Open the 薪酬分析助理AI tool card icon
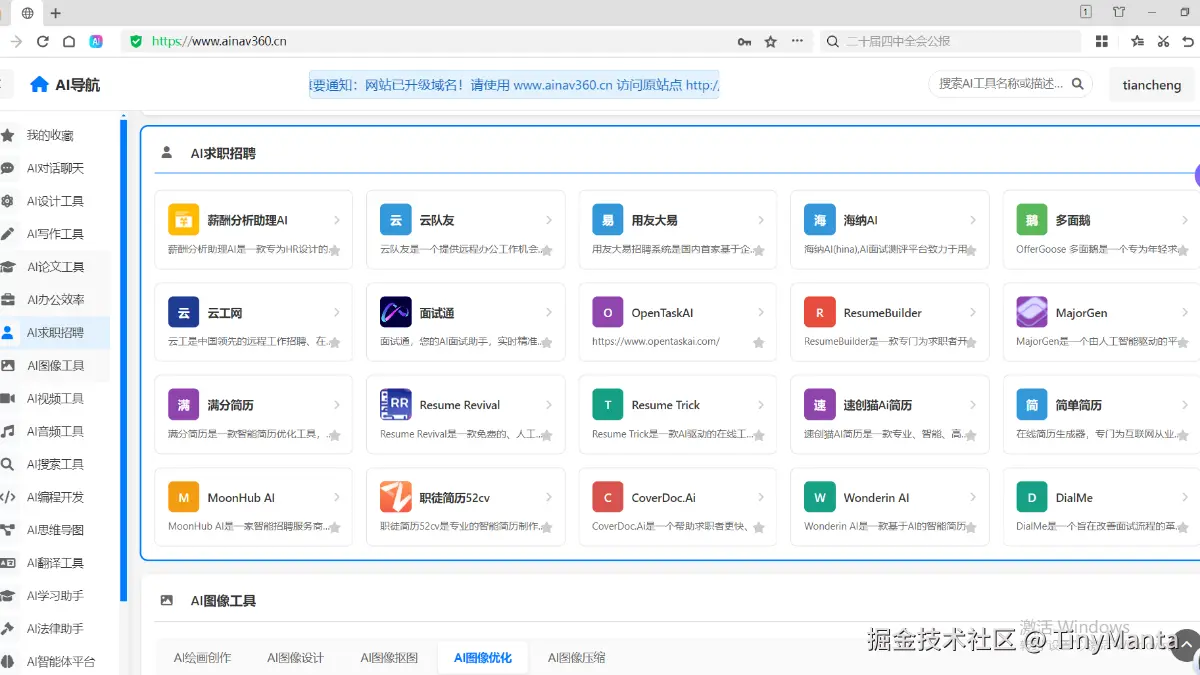Screen dimensions: 1200x675 point(183,219)
